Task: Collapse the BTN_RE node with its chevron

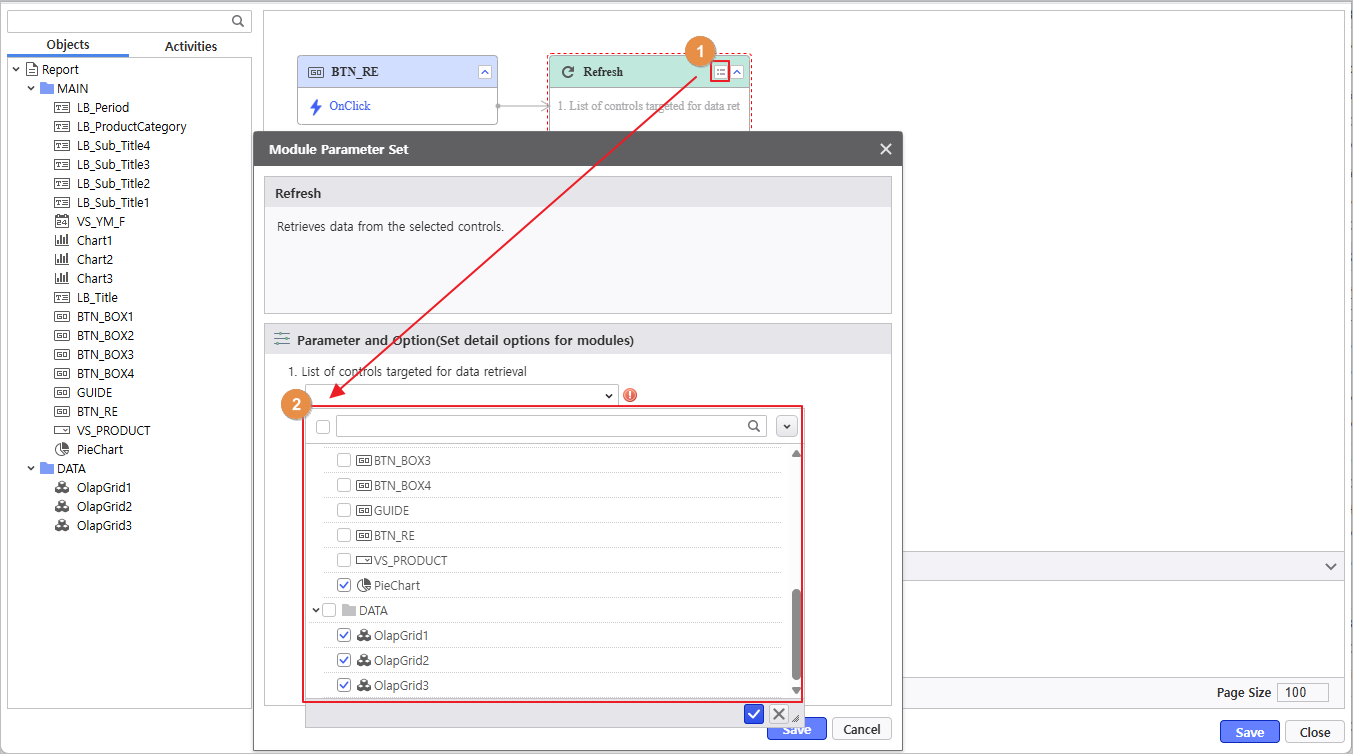Action: (485, 72)
